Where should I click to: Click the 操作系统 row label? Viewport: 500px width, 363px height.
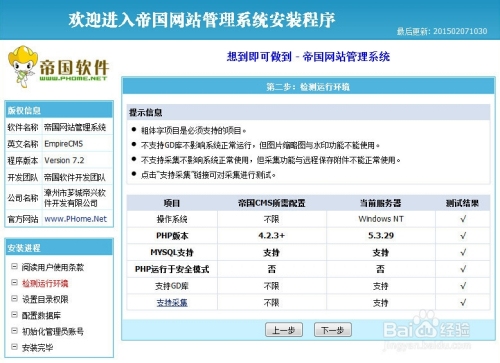tap(172, 219)
